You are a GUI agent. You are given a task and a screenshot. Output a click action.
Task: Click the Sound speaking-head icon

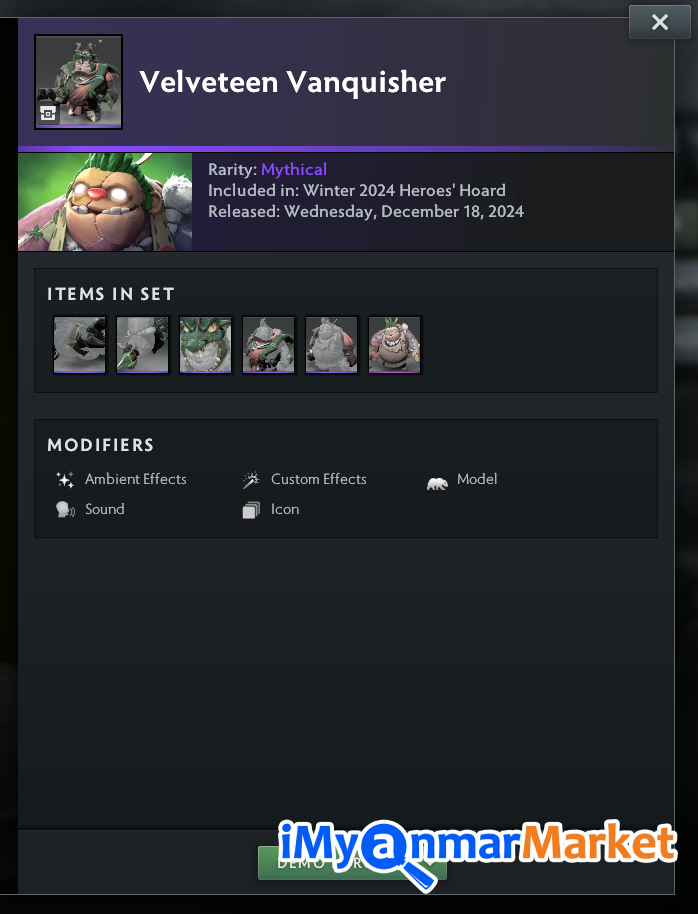coord(65,510)
